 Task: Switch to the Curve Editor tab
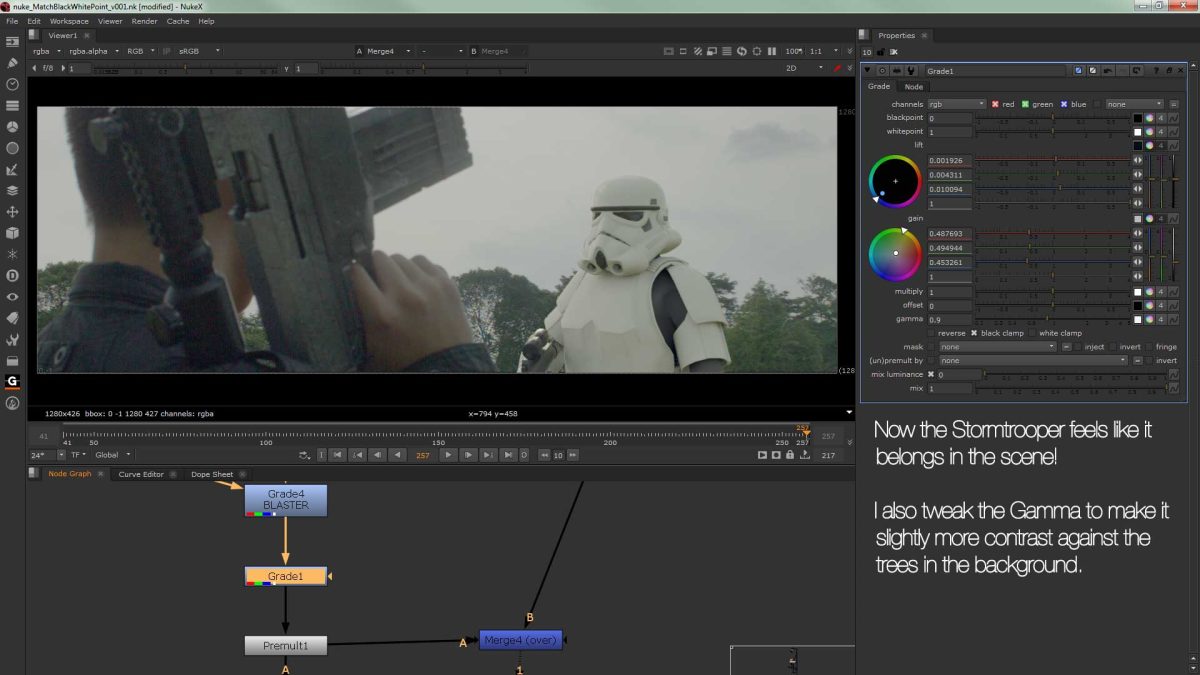[141, 474]
